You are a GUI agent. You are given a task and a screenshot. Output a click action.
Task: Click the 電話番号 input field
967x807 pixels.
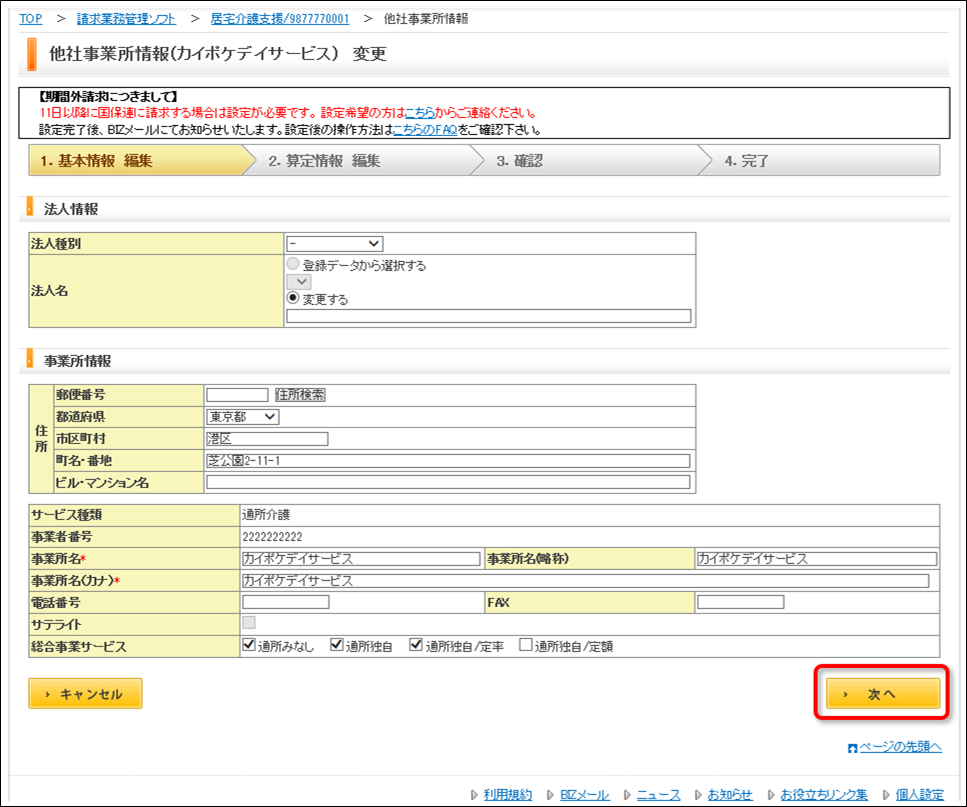tap(286, 602)
